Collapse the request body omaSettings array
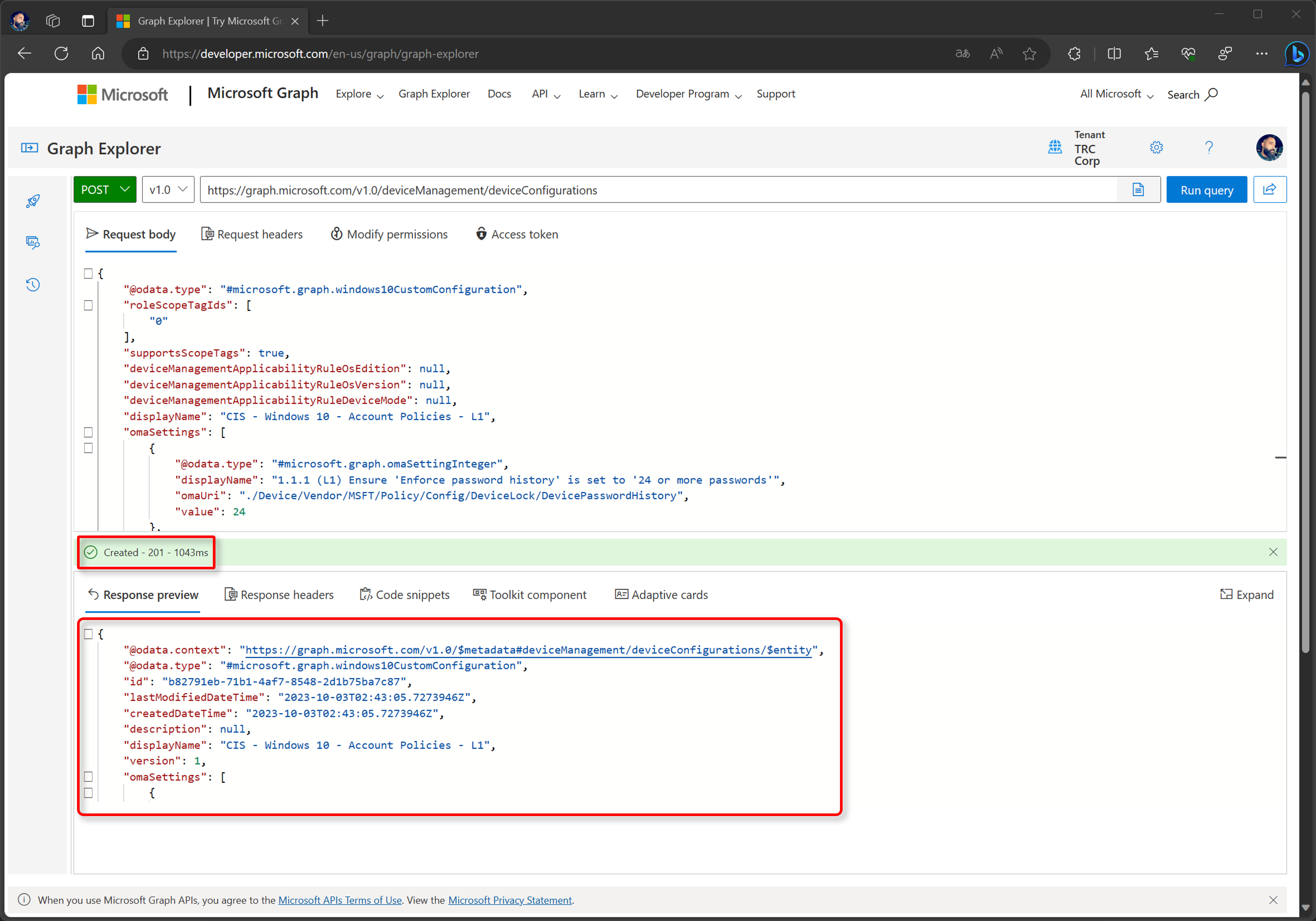 tap(88, 432)
